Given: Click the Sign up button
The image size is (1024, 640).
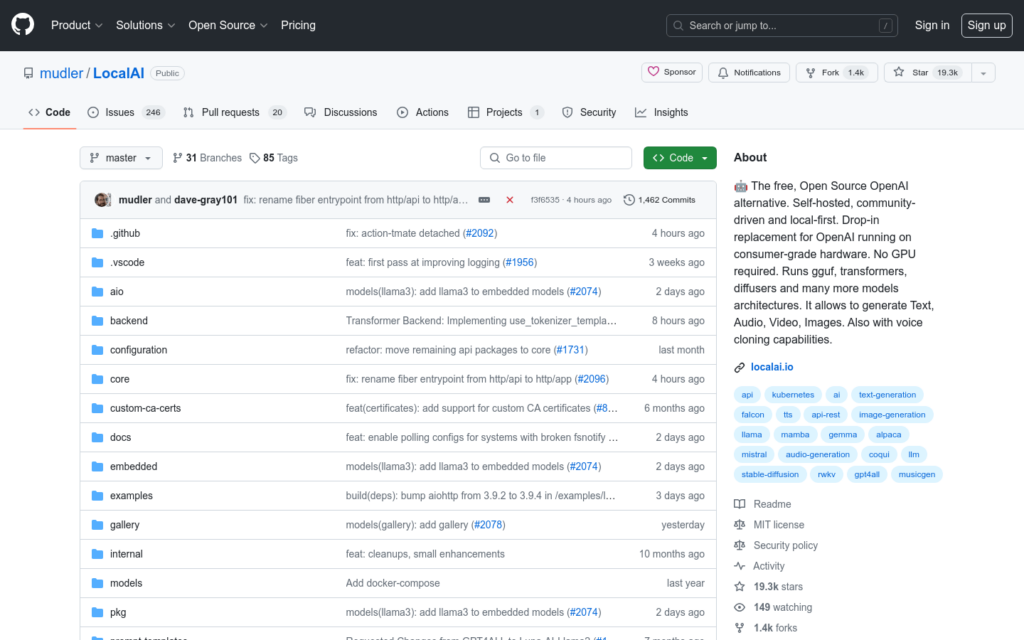Looking at the screenshot, I should [x=986, y=25].
